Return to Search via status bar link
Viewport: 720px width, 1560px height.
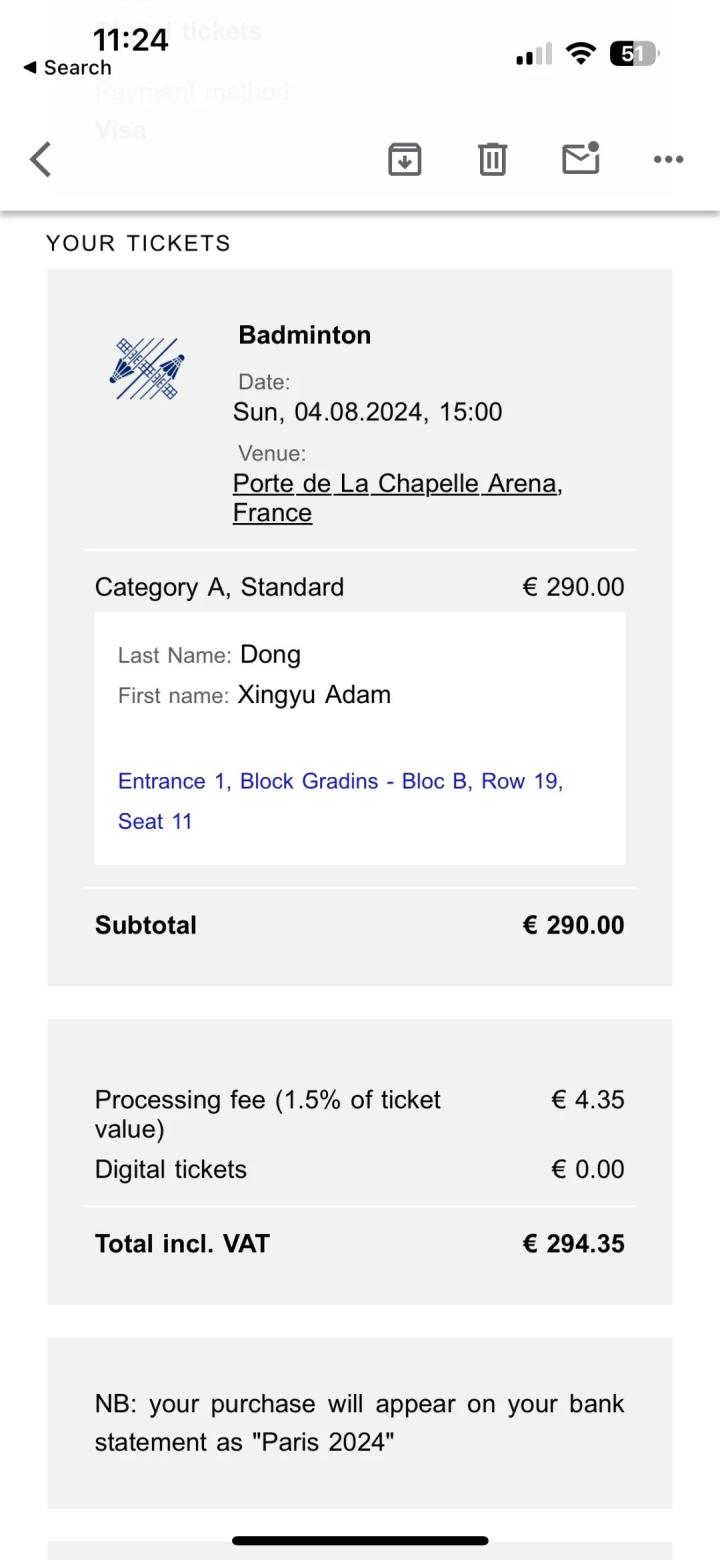pos(67,68)
